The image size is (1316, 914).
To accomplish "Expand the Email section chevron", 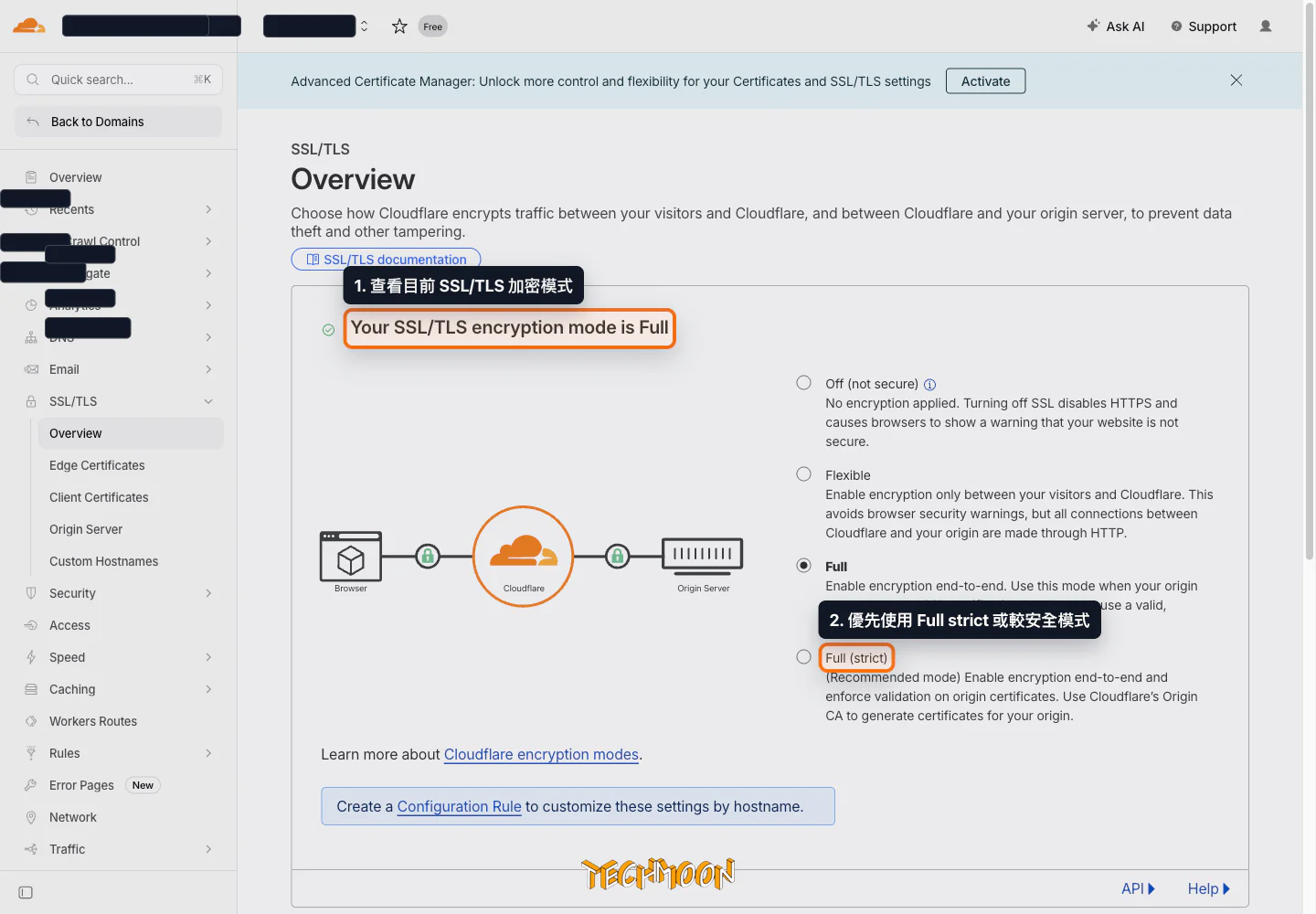I will click(208, 369).
